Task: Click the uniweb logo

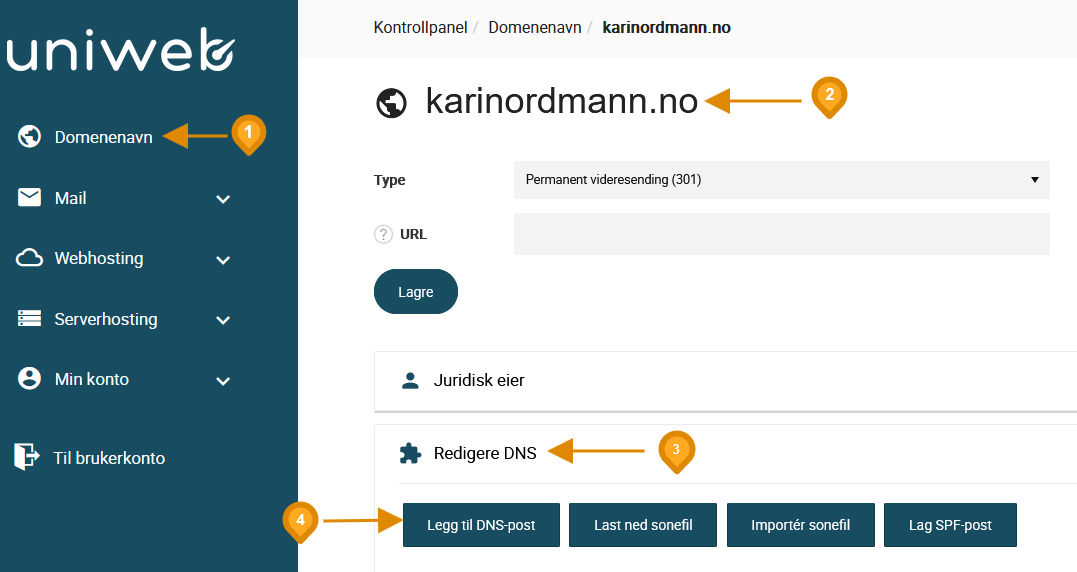Action: pyautogui.click(x=121, y=49)
